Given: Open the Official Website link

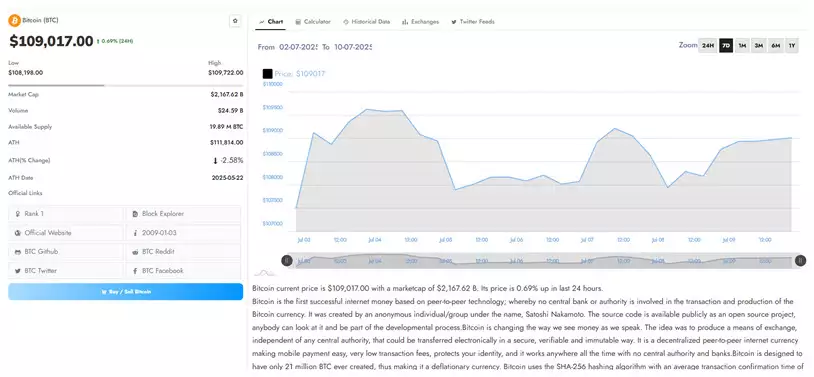Looking at the screenshot, I should 66,233.
